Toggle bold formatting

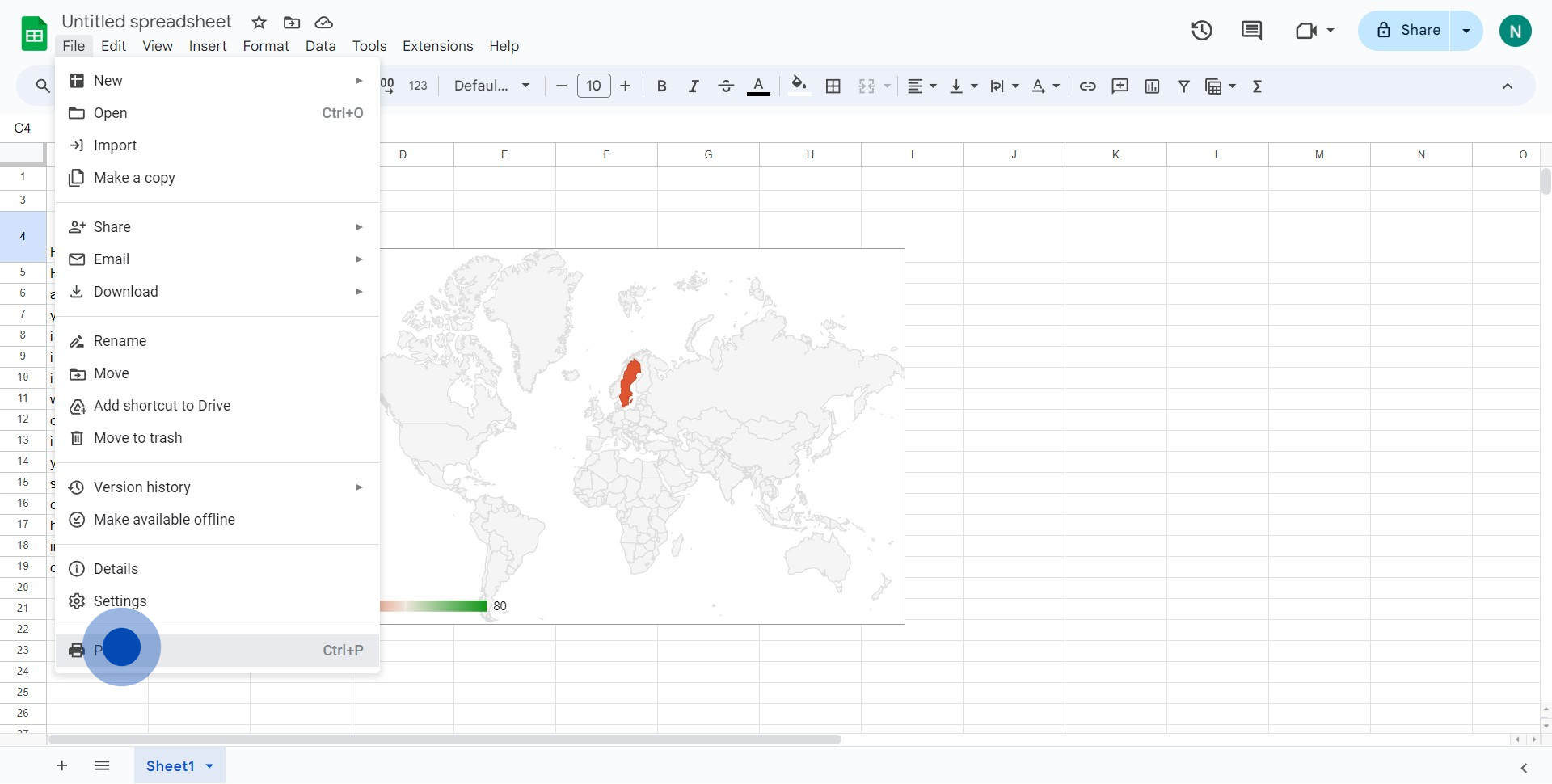(x=661, y=86)
